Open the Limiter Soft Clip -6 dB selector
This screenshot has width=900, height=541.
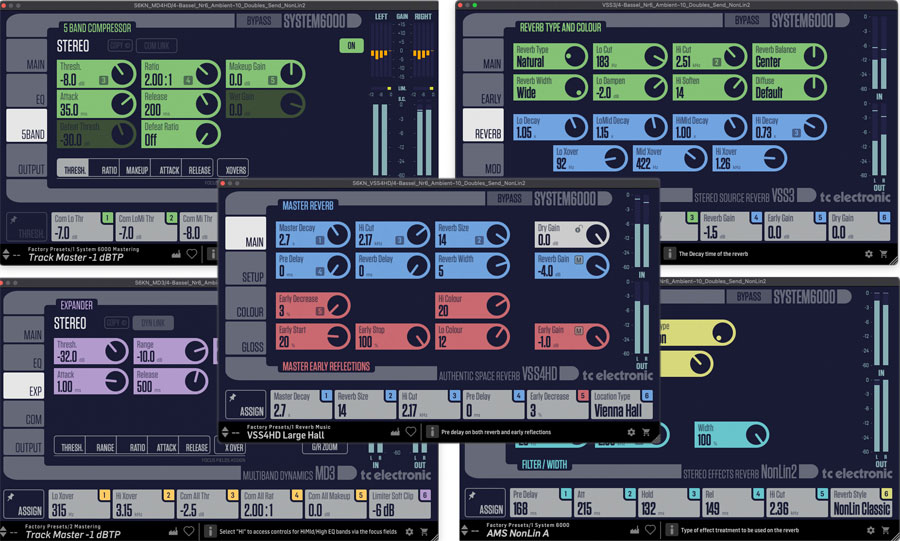click(x=400, y=504)
